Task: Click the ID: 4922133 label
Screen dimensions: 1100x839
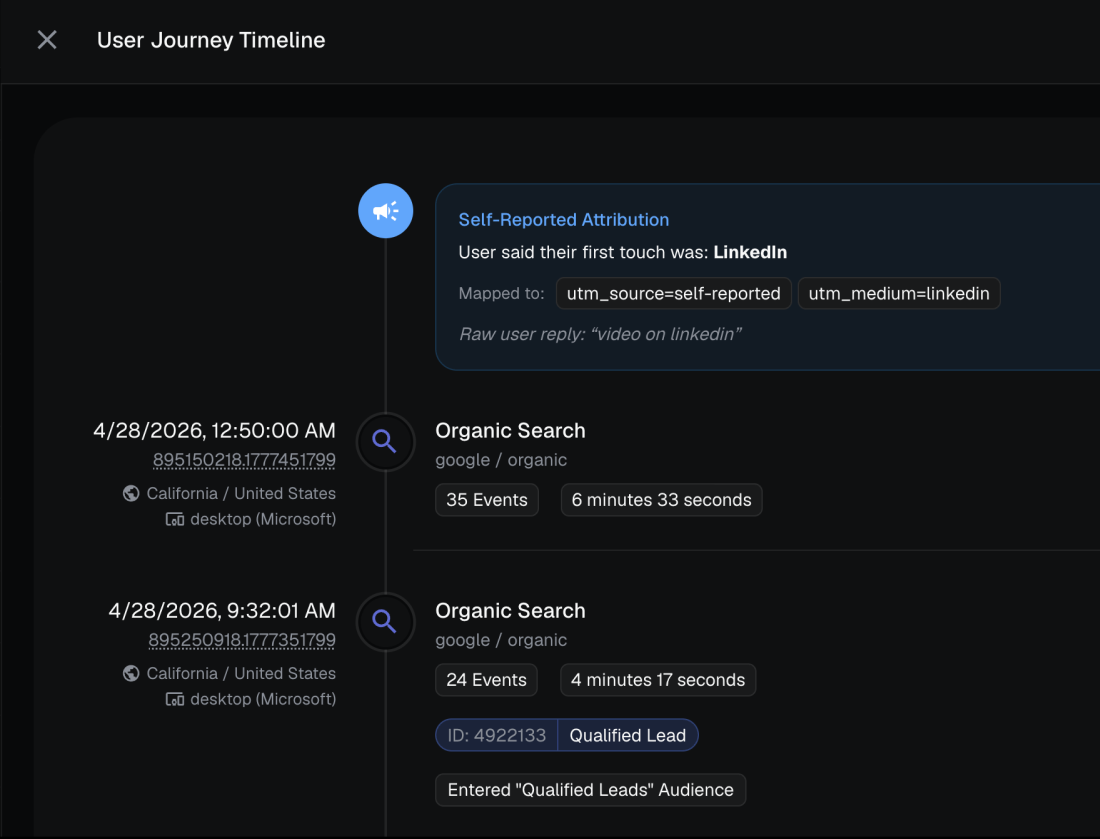Action: click(x=497, y=735)
